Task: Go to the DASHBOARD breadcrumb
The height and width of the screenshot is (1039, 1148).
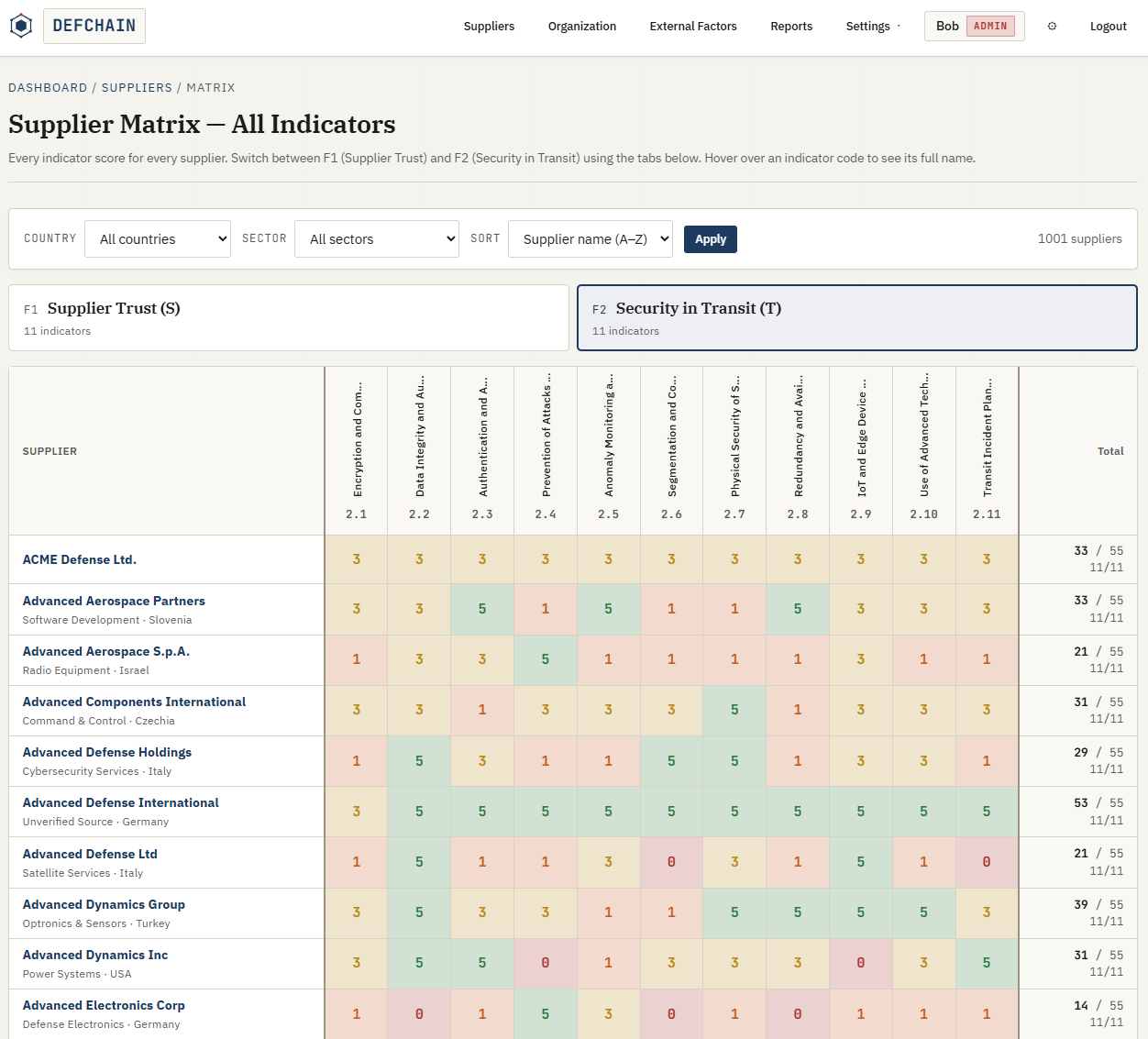Action: click(x=48, y=88)
